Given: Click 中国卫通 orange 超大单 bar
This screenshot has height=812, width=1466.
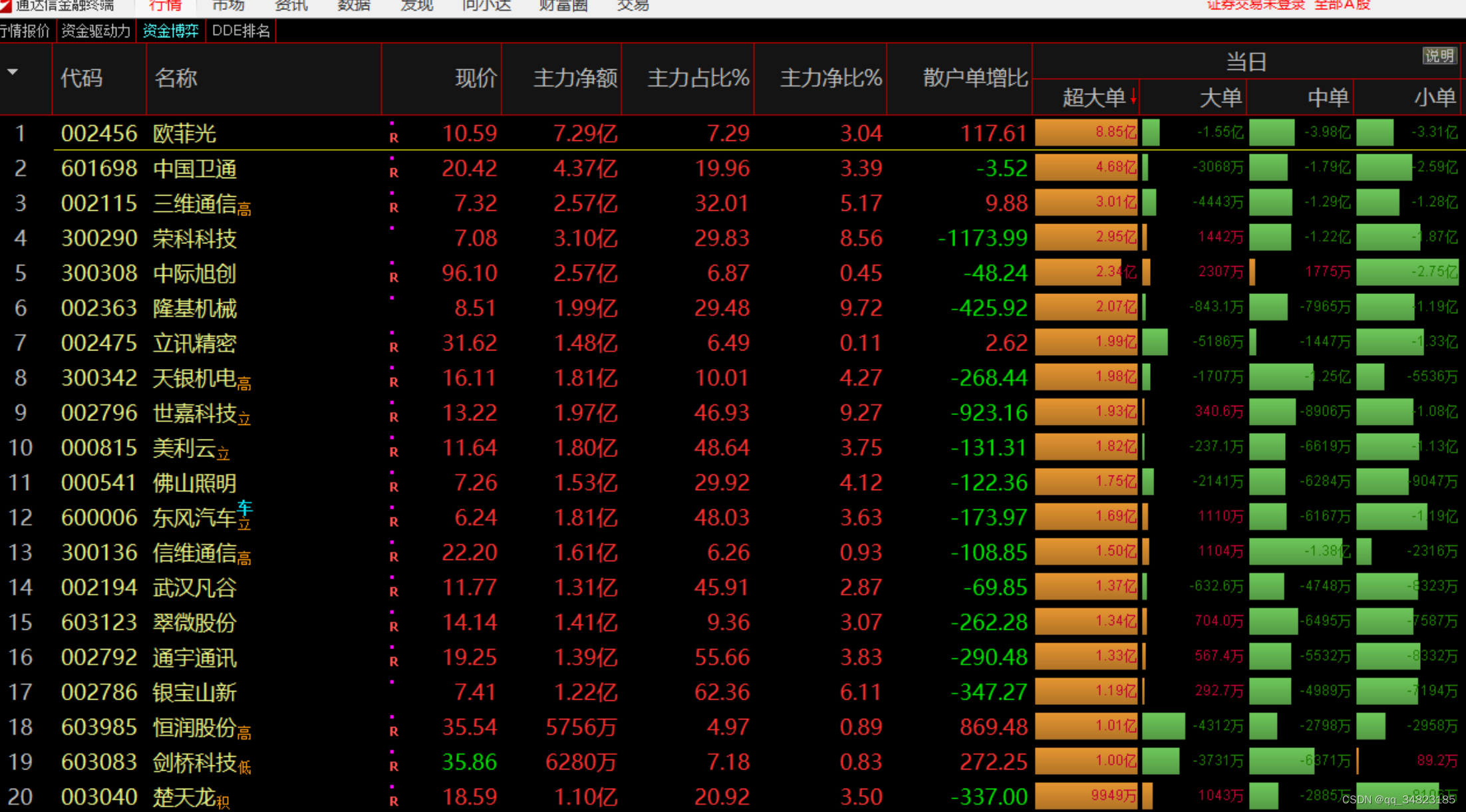Looking at the screenshot, I should coord(1086,168).
